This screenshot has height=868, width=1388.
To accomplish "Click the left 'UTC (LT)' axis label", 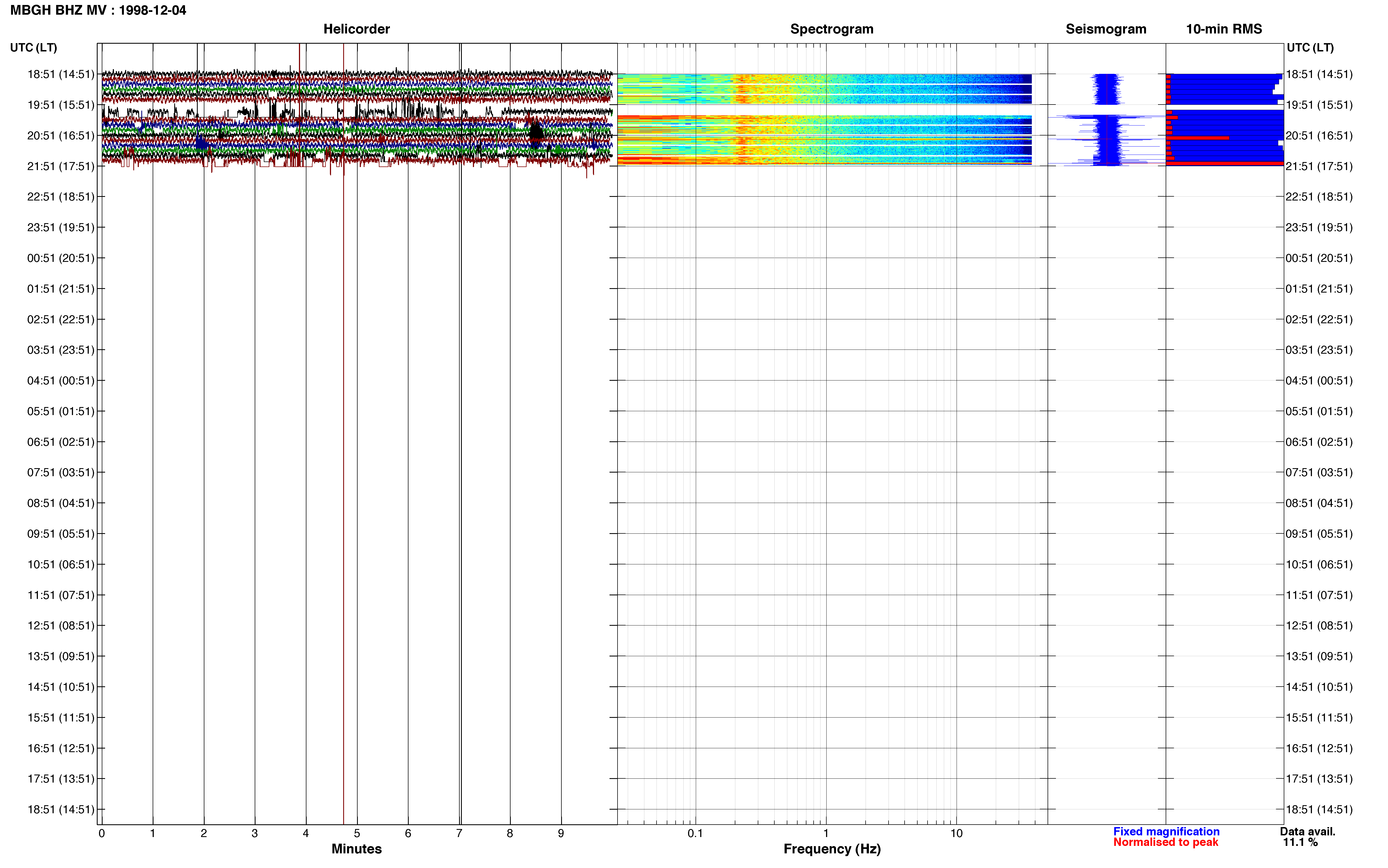I will 33,48.
